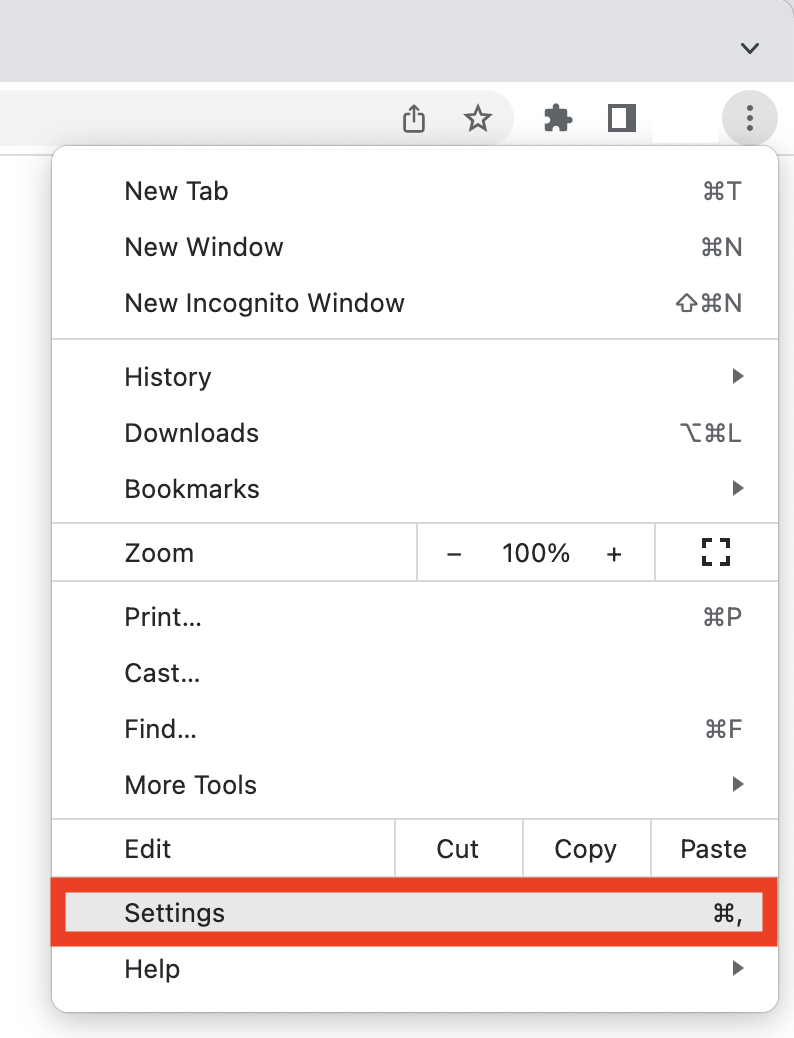The image size is (794, 1038).
Task: Click the Paste button in Edit row
Action: tap(713, 849)
